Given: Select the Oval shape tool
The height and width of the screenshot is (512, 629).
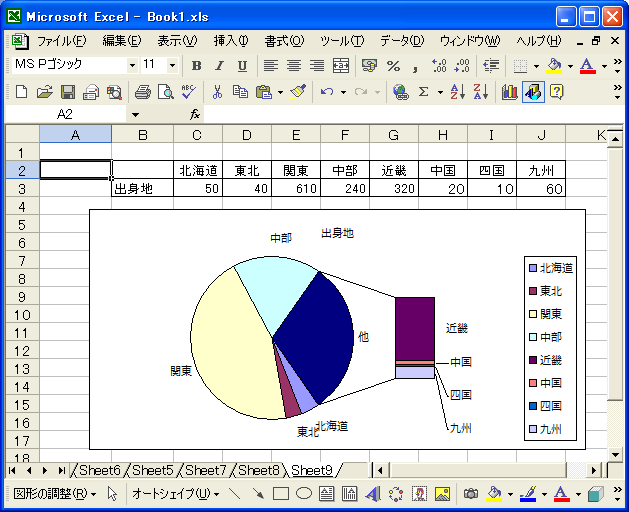Looking at the screenshot, I should [303, 494].
